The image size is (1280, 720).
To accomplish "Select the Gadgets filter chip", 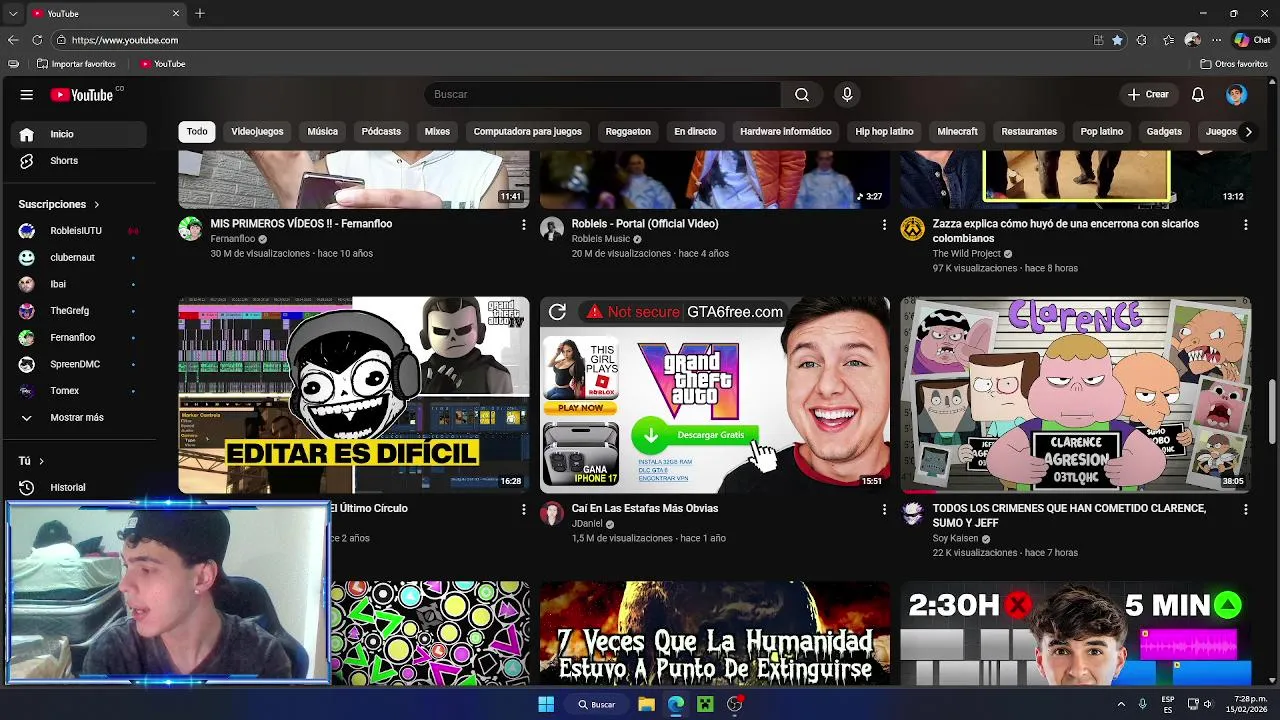I will (x=1164, y=132).
